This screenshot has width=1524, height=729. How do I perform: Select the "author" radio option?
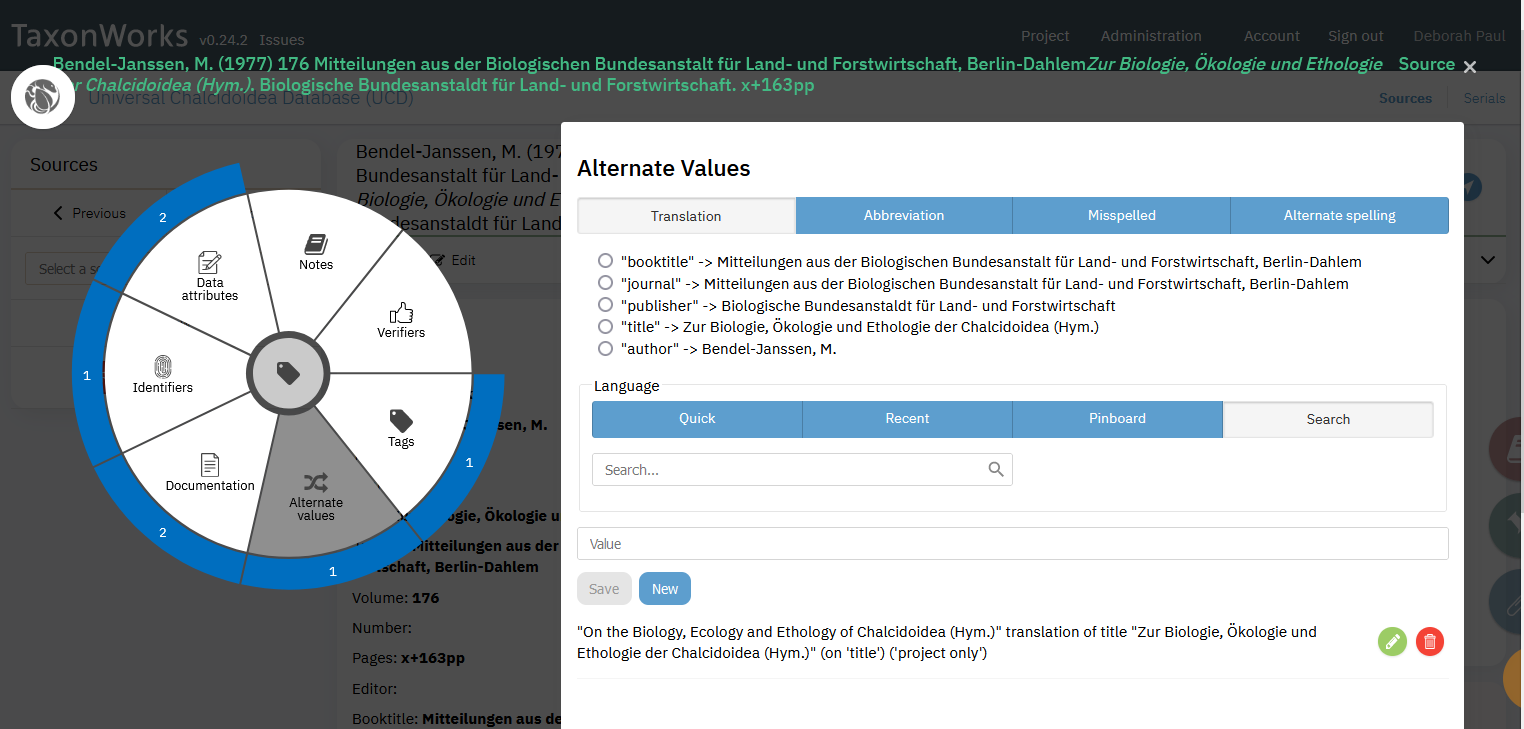point(605,349)
